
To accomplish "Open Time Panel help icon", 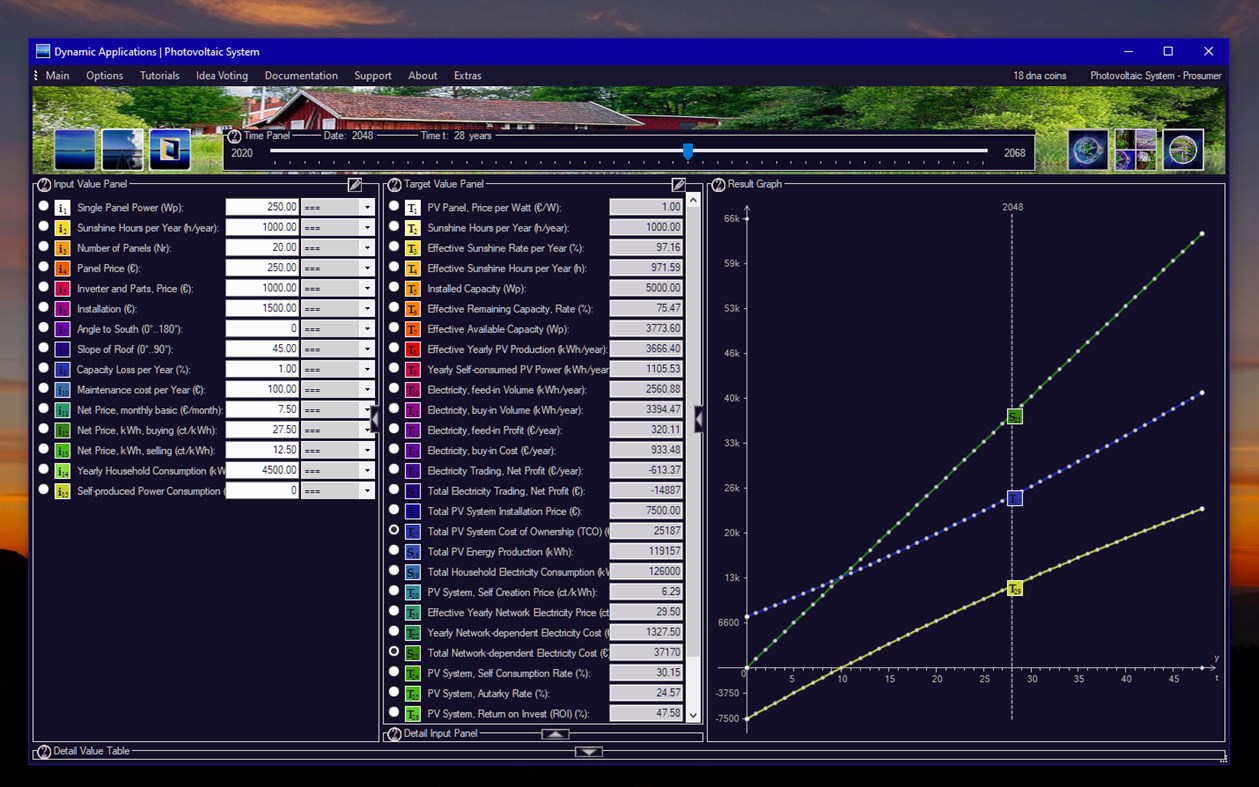I will (235, 136).
